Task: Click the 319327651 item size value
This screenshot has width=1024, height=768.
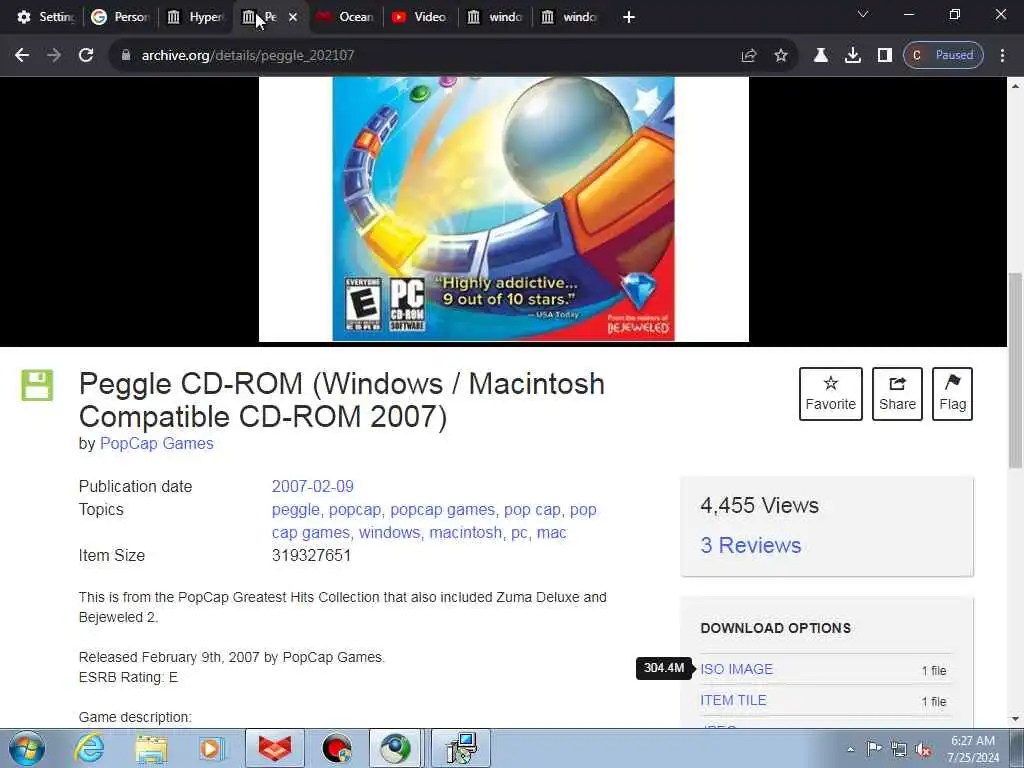Action: [x=312, y=556]
